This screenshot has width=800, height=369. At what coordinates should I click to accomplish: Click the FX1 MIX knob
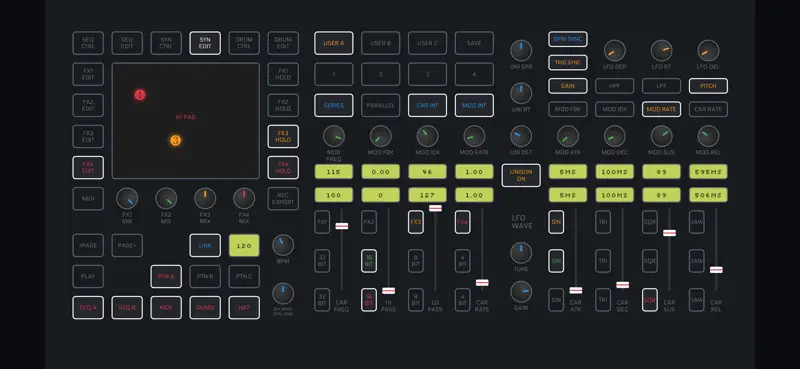(x=127, y=199)
